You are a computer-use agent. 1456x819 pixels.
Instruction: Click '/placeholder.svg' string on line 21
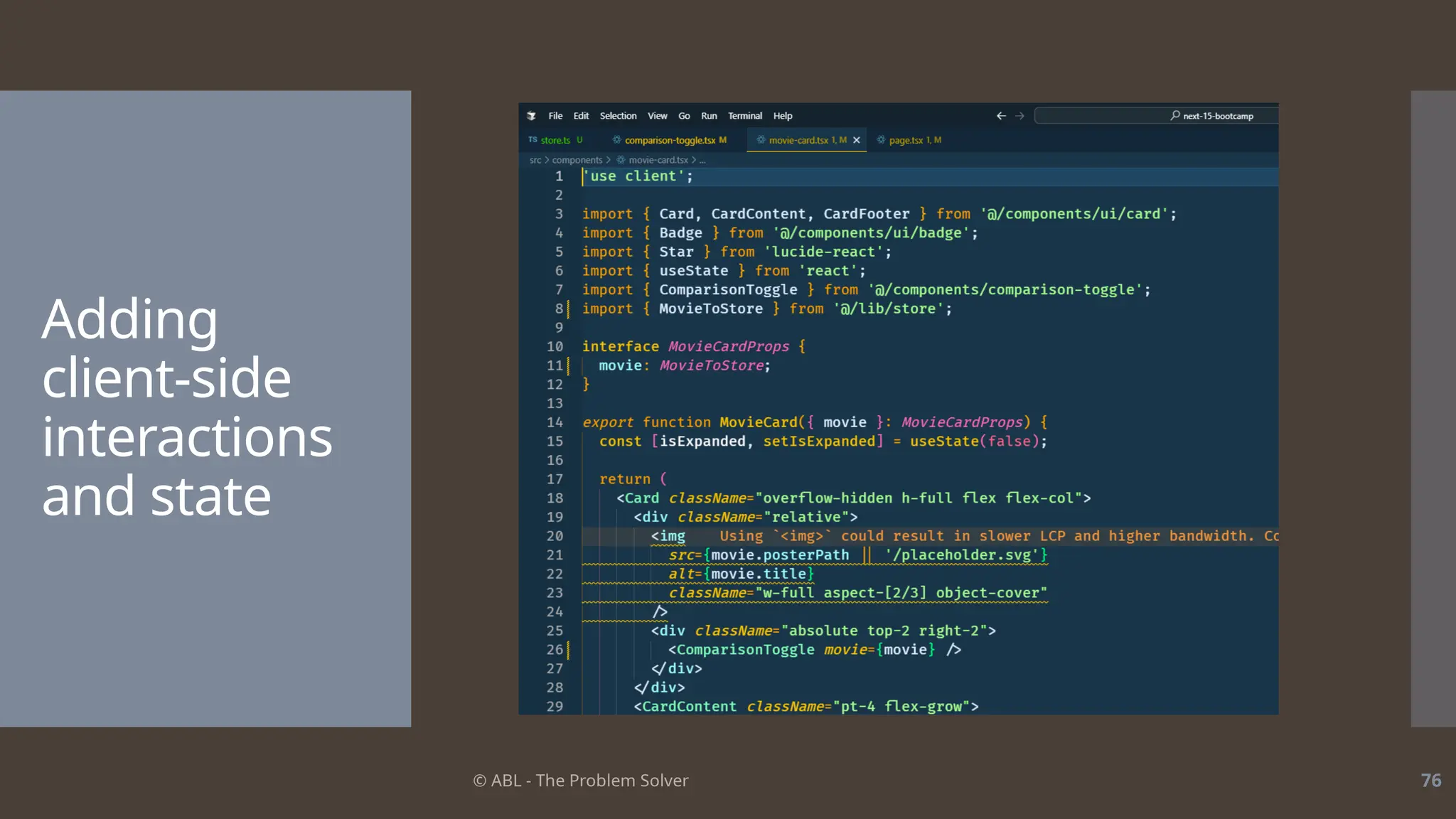tap(961, 555)
